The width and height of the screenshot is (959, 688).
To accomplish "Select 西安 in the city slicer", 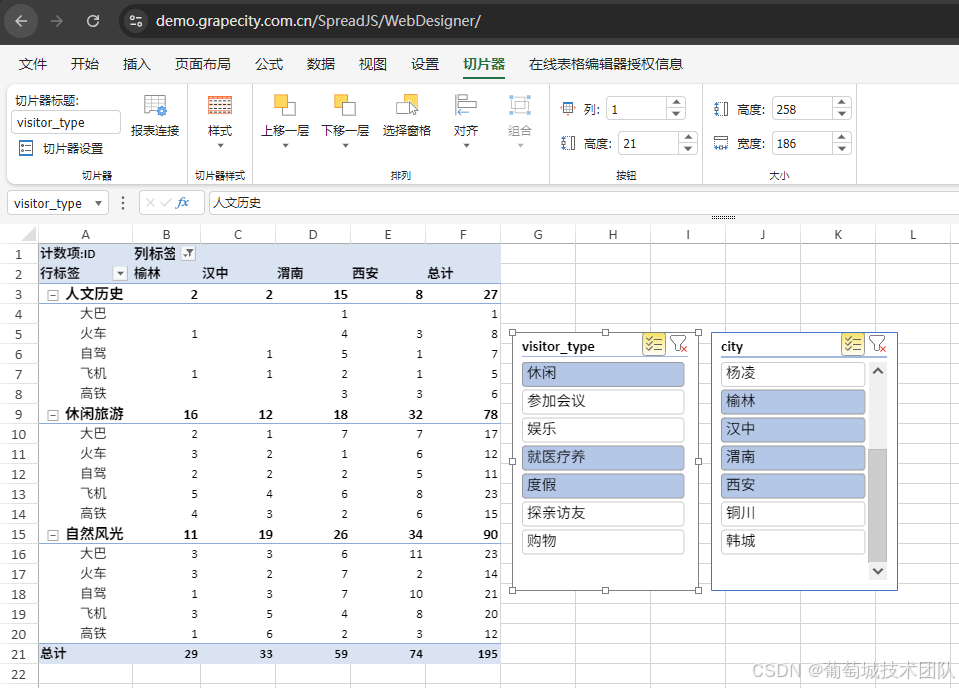I will pos(793,486).
